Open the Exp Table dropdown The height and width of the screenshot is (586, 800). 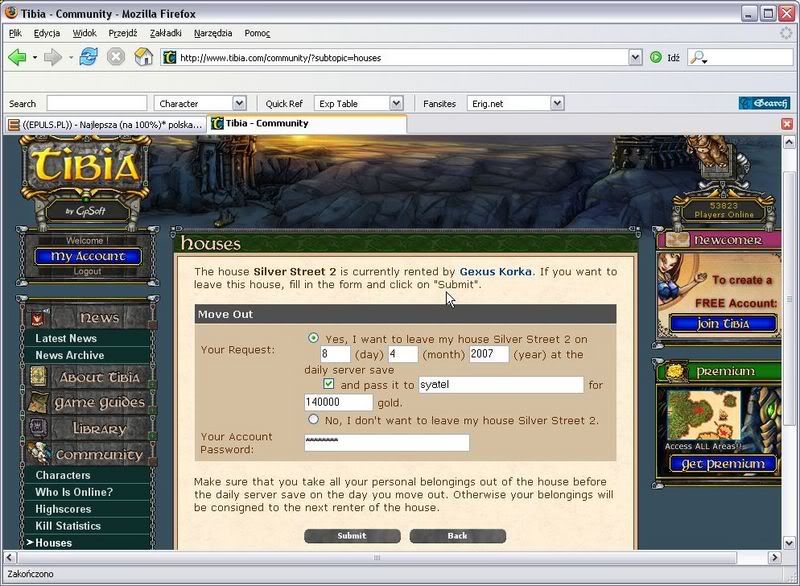(359, 104)
